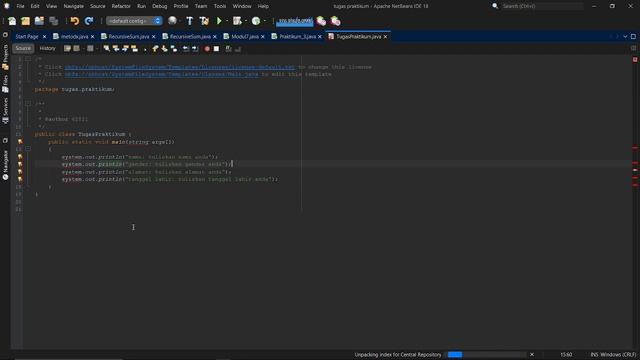The height and width of the screenshot is (360, 640).
Task: Click the Debug Project icon
Action: [x=237, y=21]
